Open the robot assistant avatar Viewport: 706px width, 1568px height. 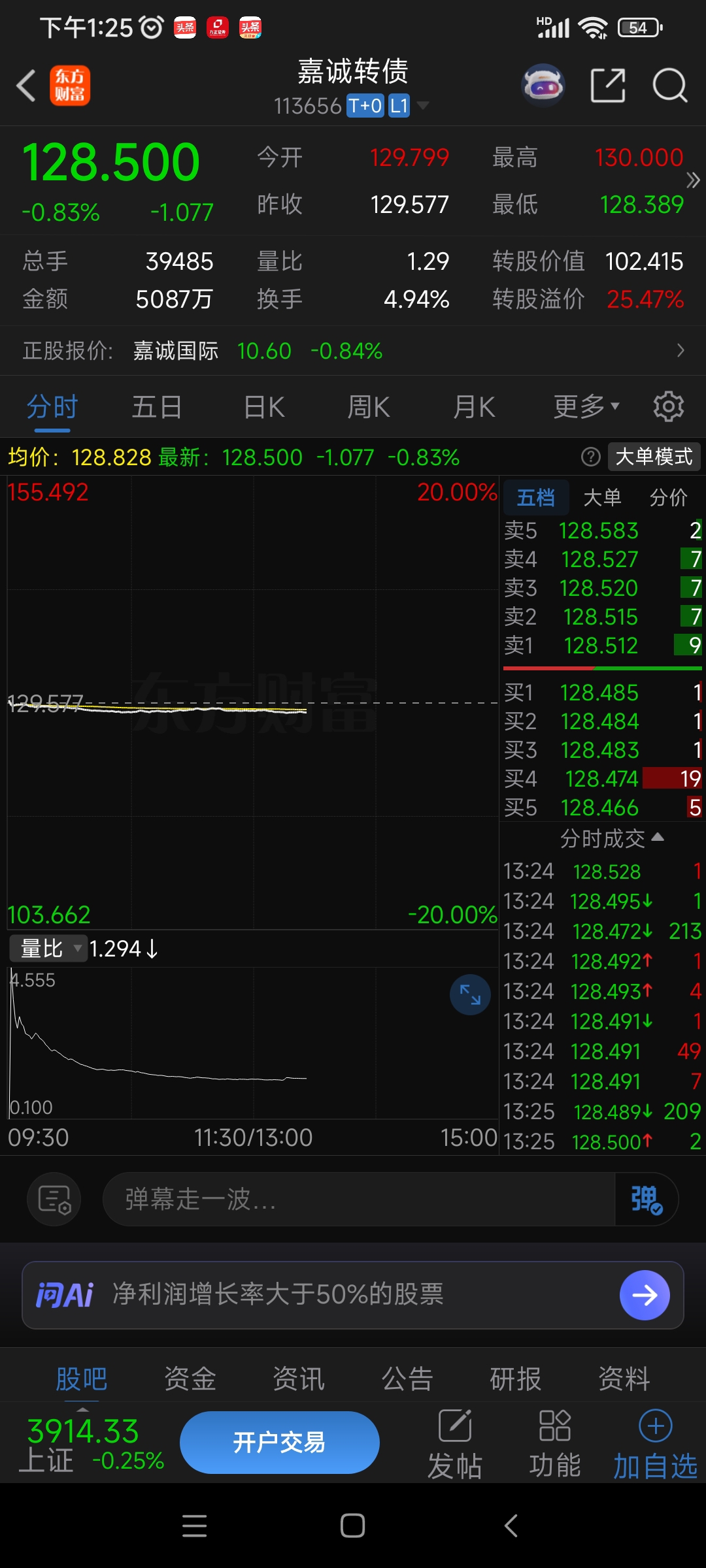(543, 86)
